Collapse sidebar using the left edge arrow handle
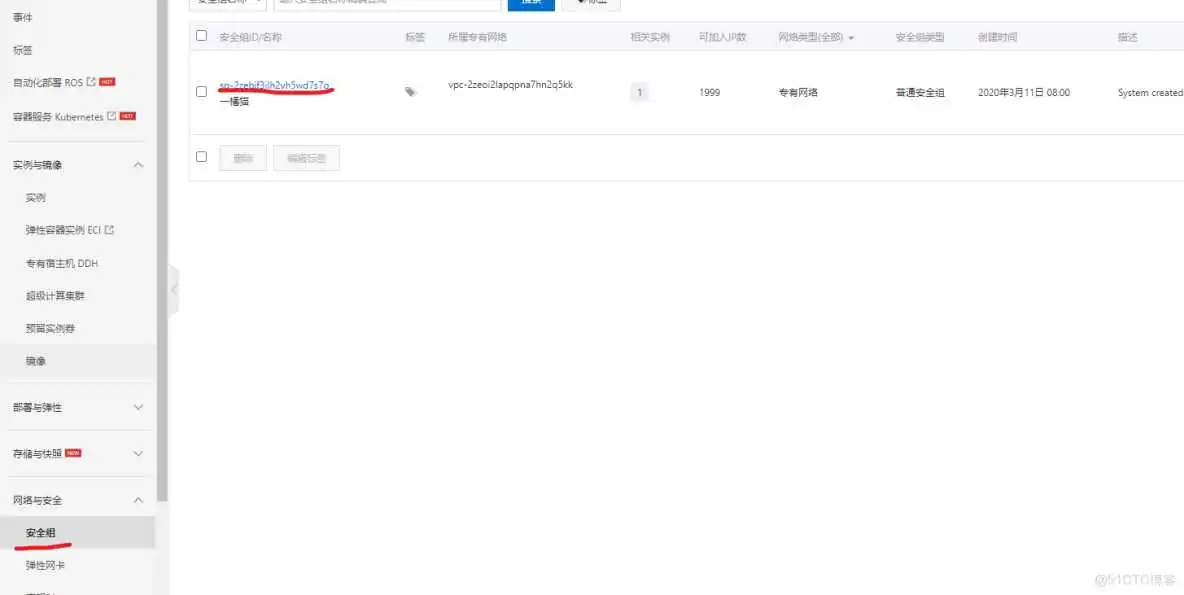The image size is (1184, 595). point(173,288)
